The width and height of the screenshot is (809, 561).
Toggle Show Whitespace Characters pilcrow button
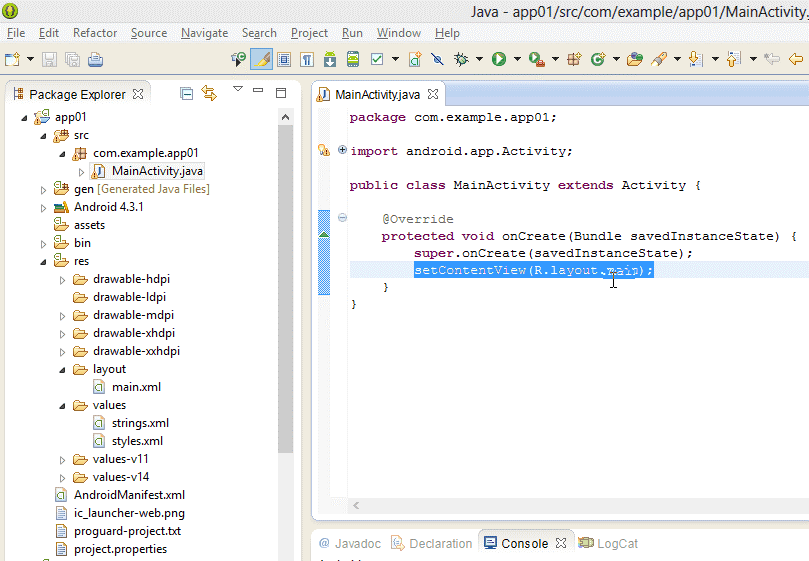[307, 59]
